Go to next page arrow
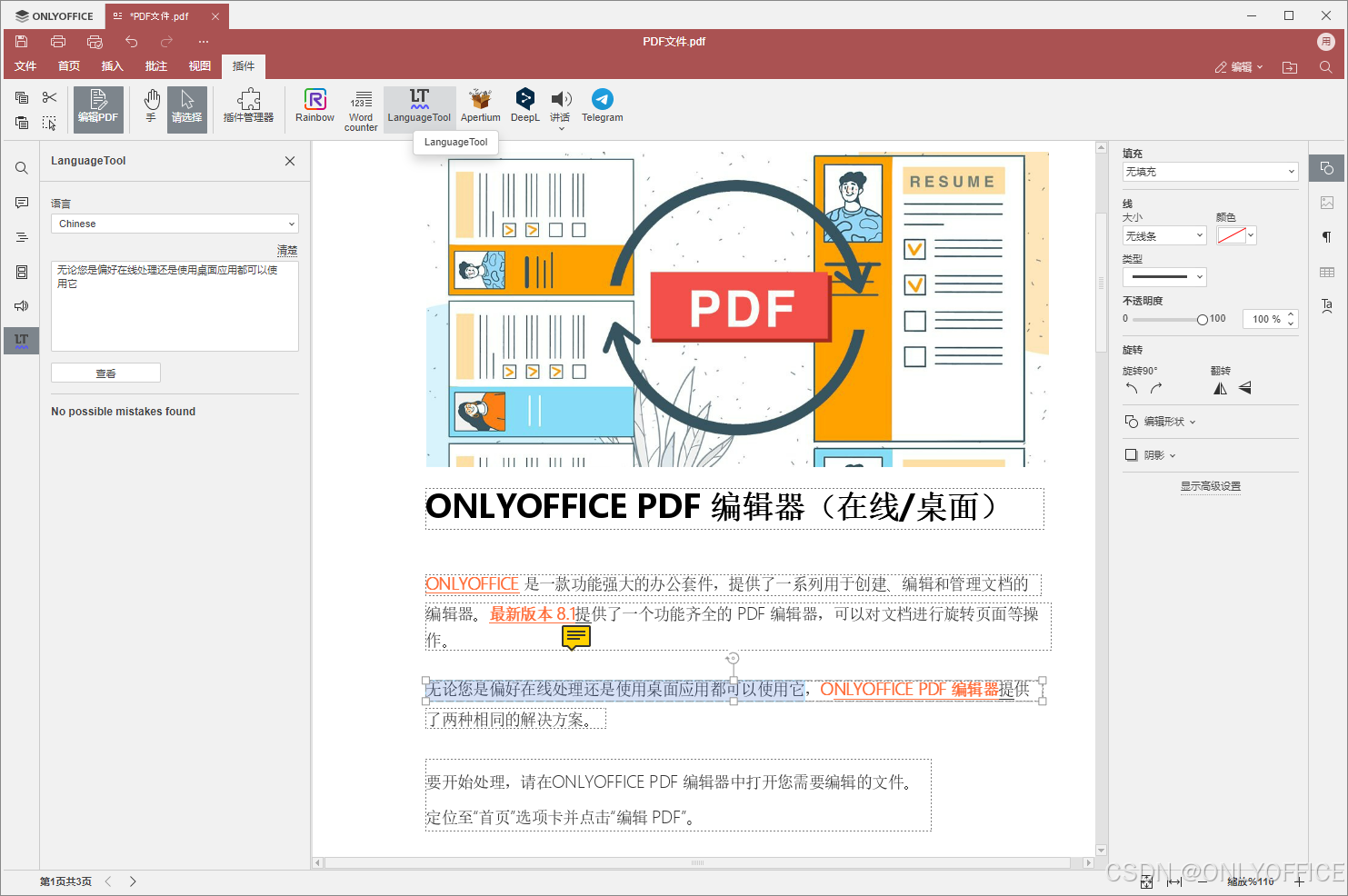1348x896 pixels. (133, 881)
